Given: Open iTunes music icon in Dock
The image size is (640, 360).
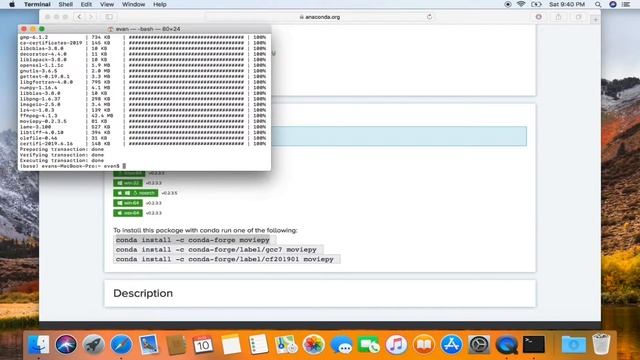Looking at the screenshot, I should click(x=396, y=345).
